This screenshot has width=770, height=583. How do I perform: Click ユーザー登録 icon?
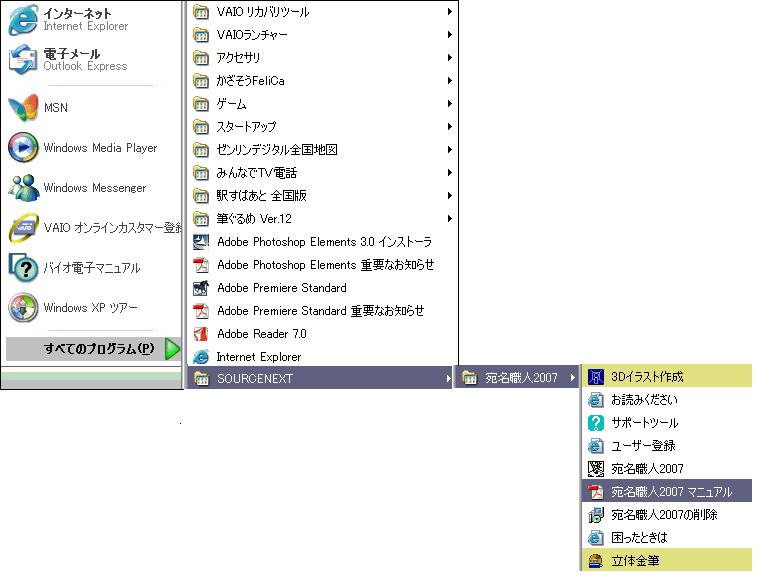coord(596,446)
